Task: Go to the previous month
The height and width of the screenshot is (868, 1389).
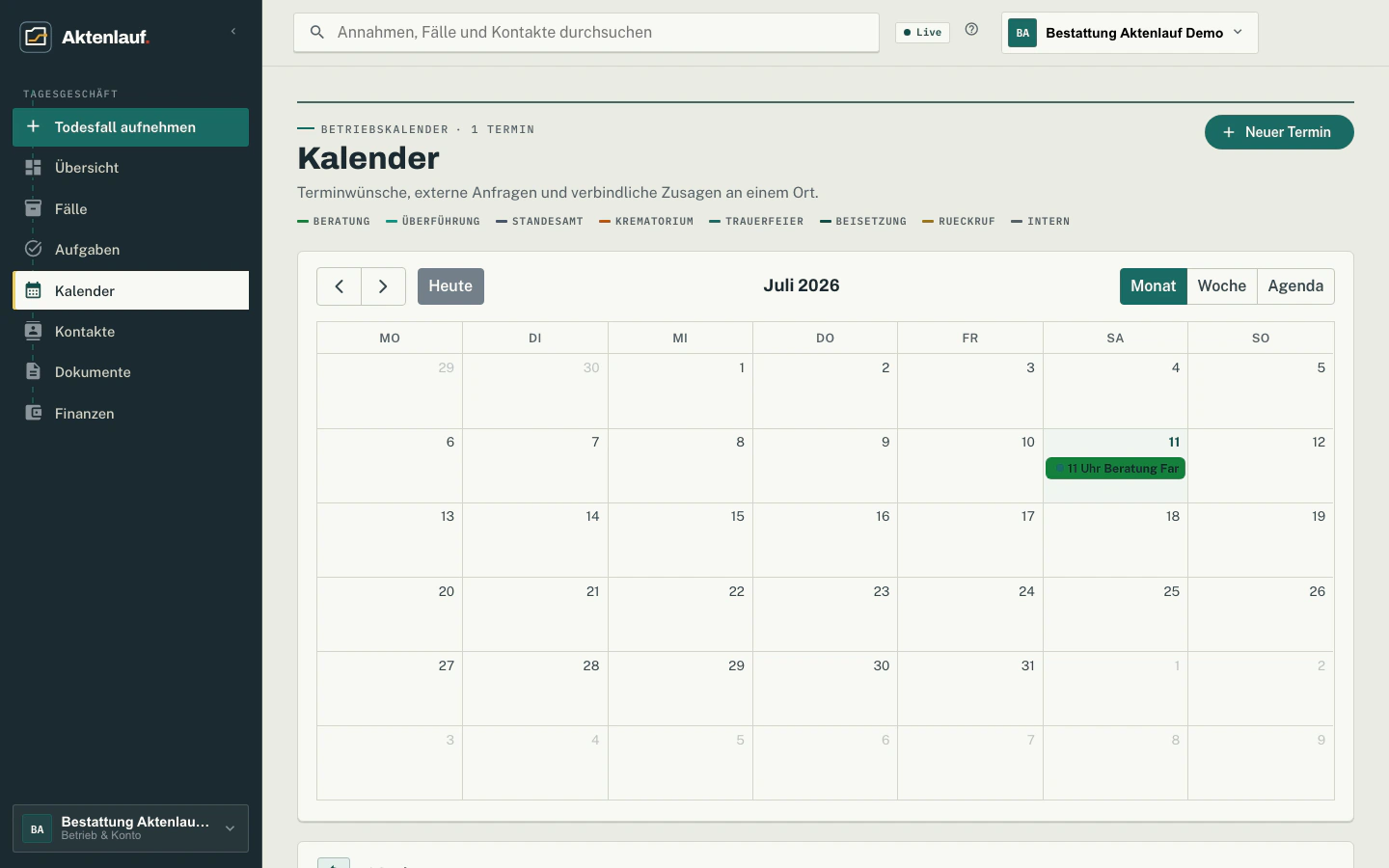Action: click(x=340, y=286)
